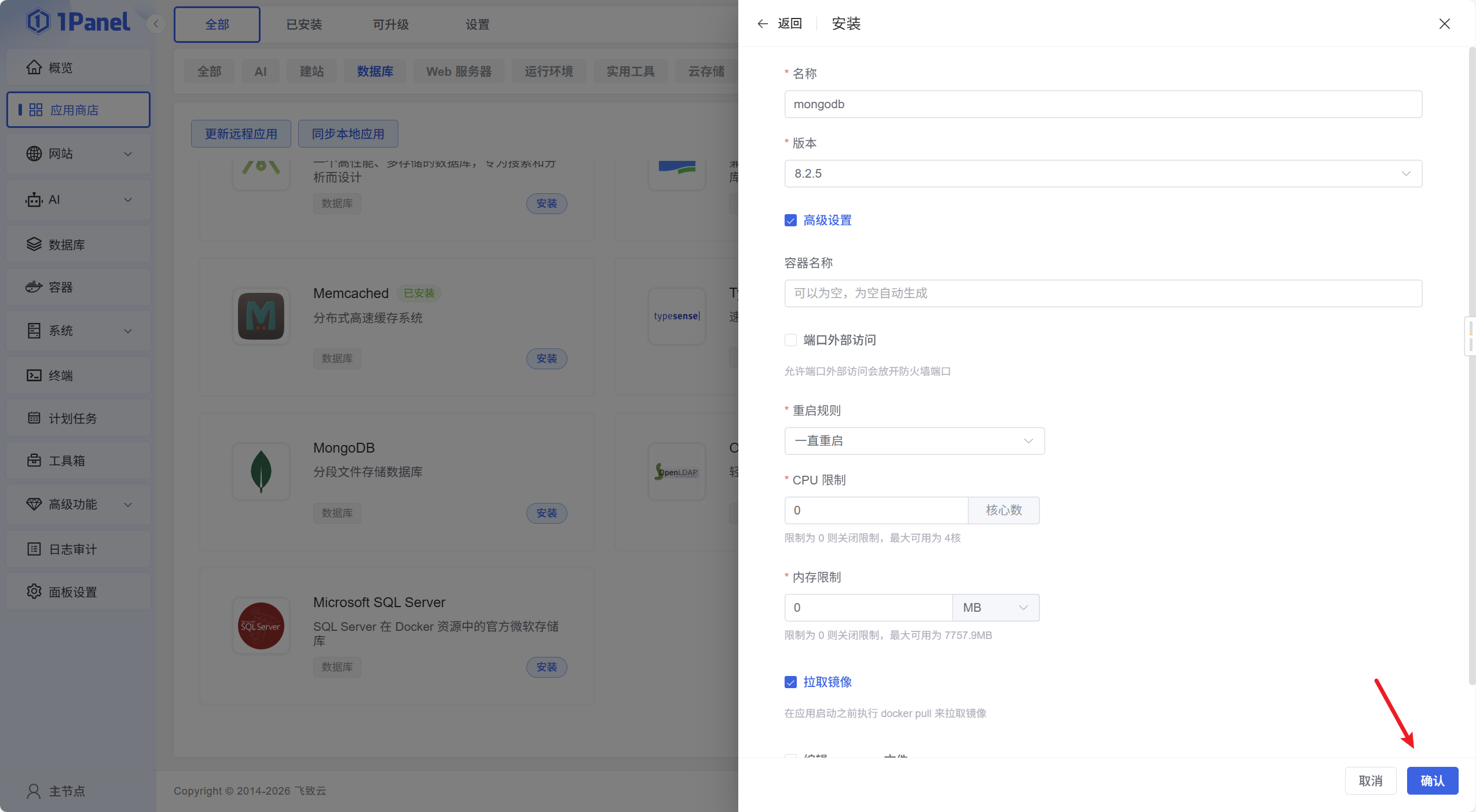Switch to the 已安装 tab

[x=304, y=24]
